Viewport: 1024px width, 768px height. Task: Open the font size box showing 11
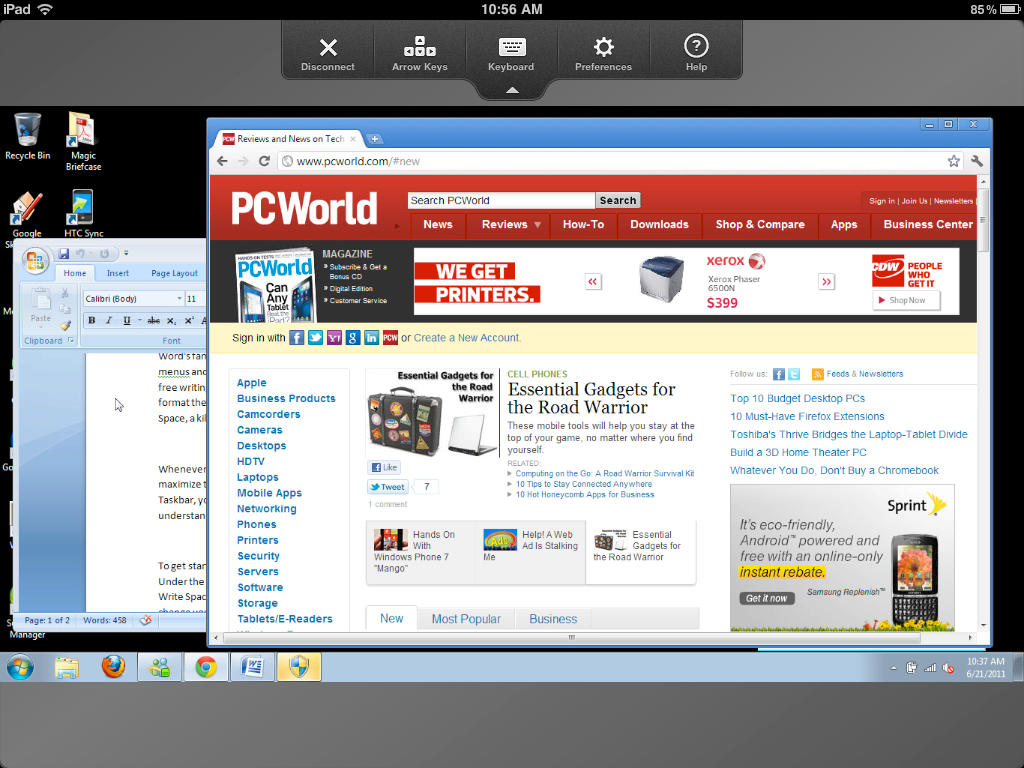click(x=195, y=298)
